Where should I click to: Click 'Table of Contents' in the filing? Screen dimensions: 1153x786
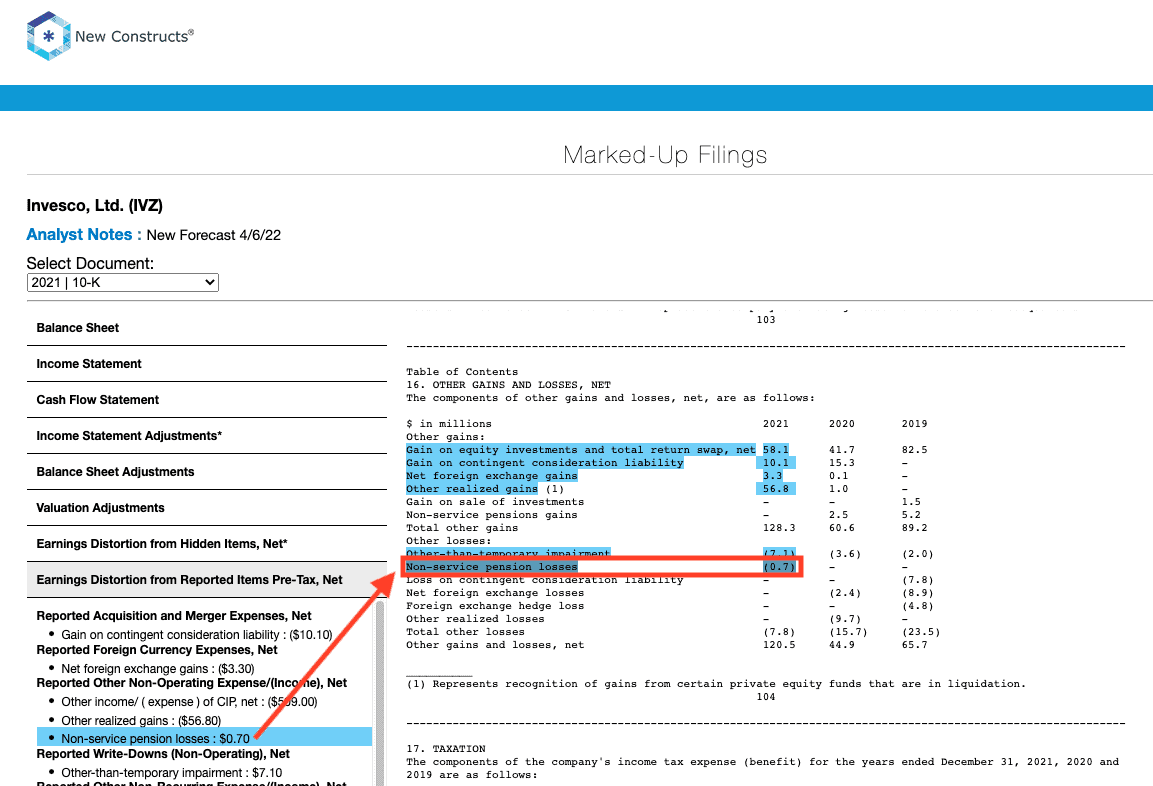tap(462, 372)
